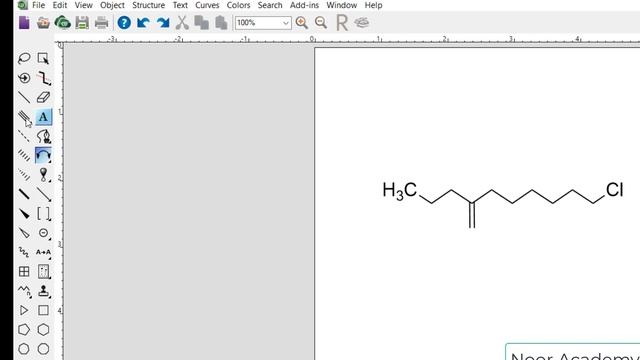The width and height of the screenshot is (640, 360).
Task: Undo the last action
Action: (143, 22)
